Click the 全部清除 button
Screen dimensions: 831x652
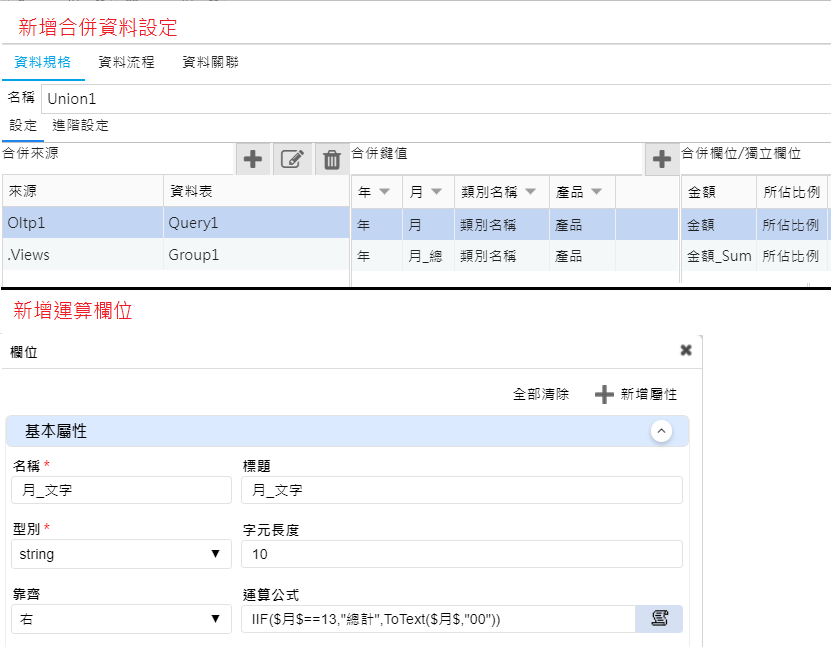pos(541,394)
